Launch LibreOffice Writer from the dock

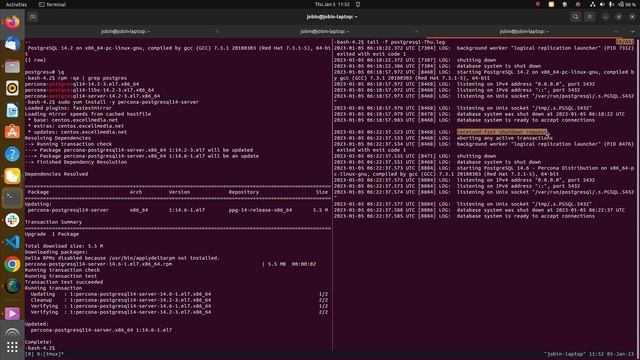(x=12, y=110)
